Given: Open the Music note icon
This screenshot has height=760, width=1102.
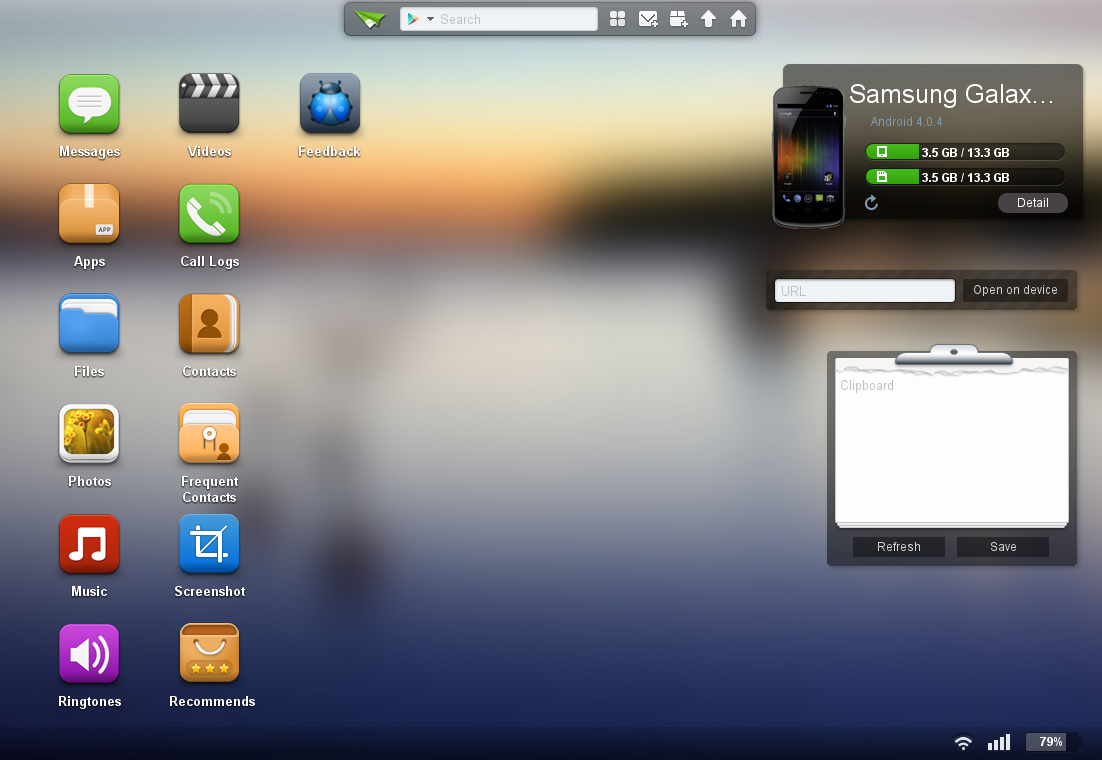Looking at the screenshot, I should click(x=89, y=543).
